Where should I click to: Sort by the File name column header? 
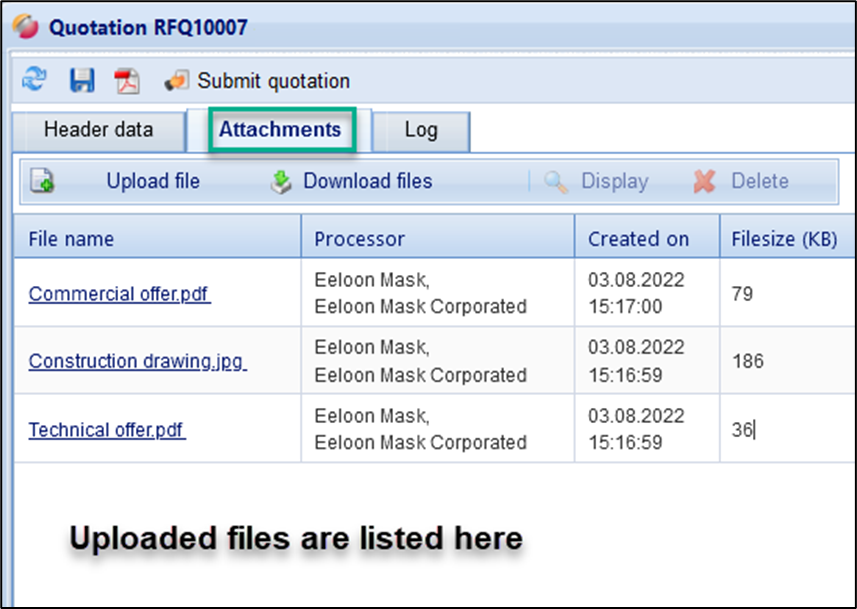point(71,239)
